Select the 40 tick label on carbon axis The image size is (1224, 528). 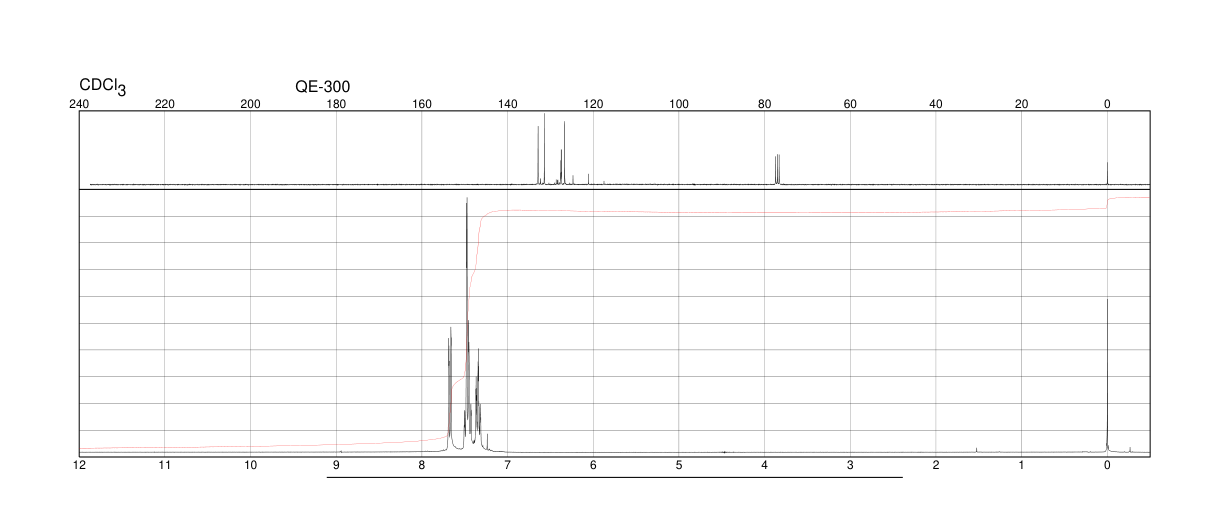coord(936,104)
